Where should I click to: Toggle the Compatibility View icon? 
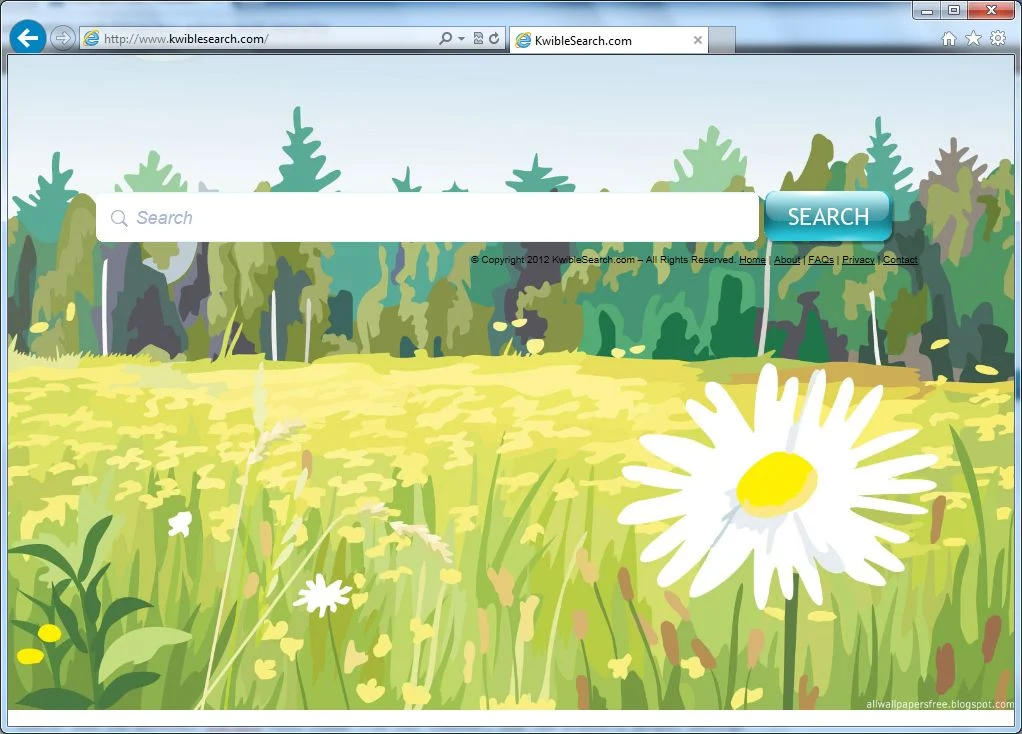(478, 38)
